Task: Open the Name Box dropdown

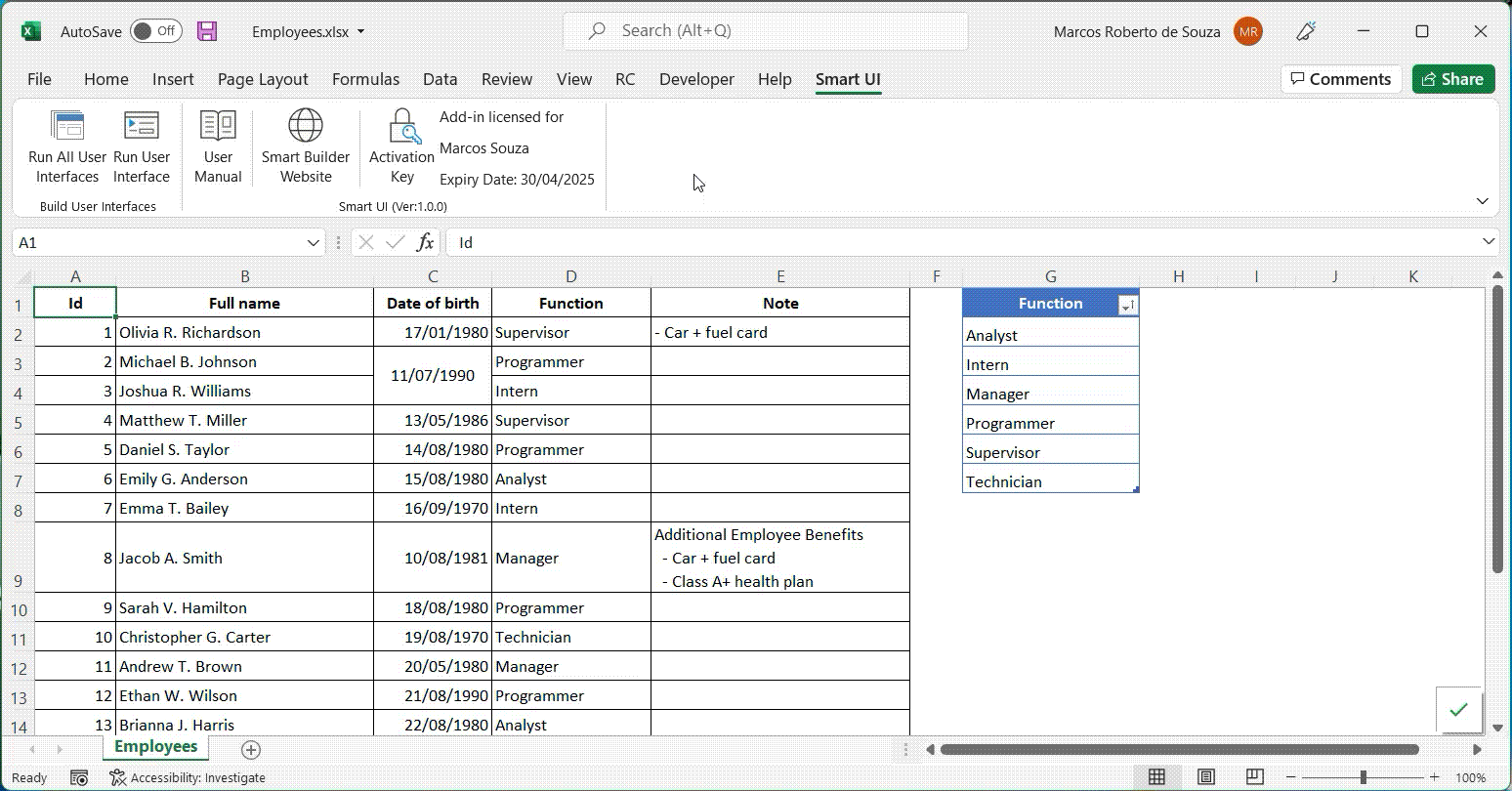Action: [x=312, y=242]
